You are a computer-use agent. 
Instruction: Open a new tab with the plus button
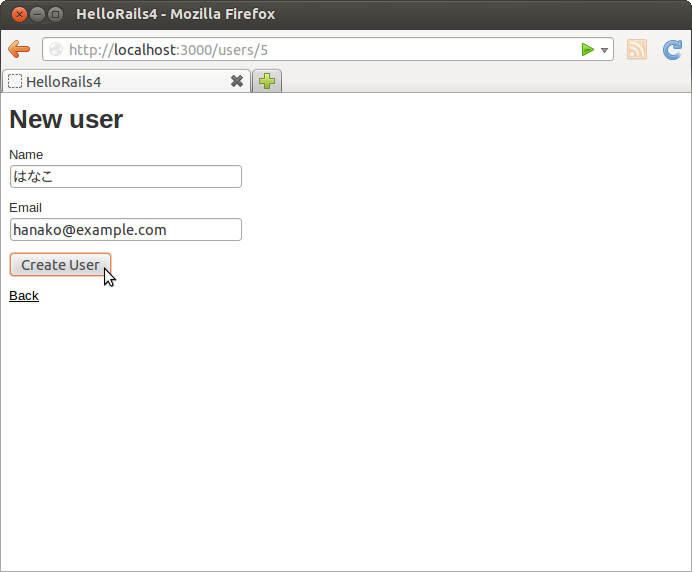coord(266,82)
